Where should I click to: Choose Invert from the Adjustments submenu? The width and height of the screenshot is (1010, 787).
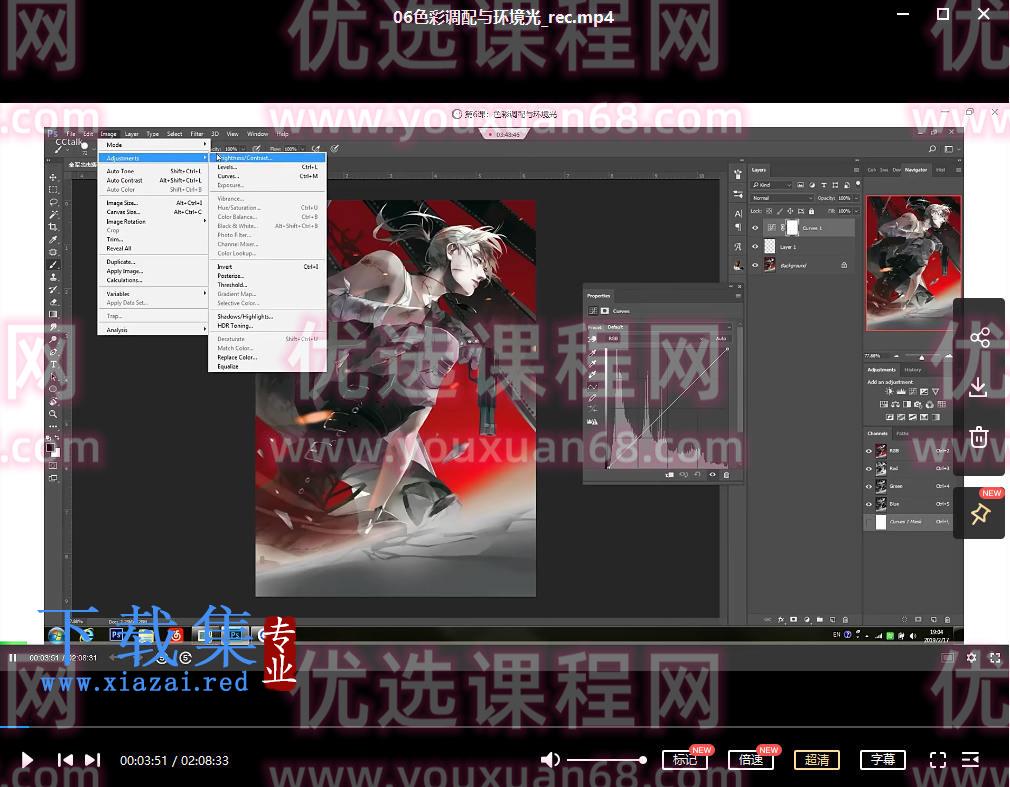coord(267,267)
